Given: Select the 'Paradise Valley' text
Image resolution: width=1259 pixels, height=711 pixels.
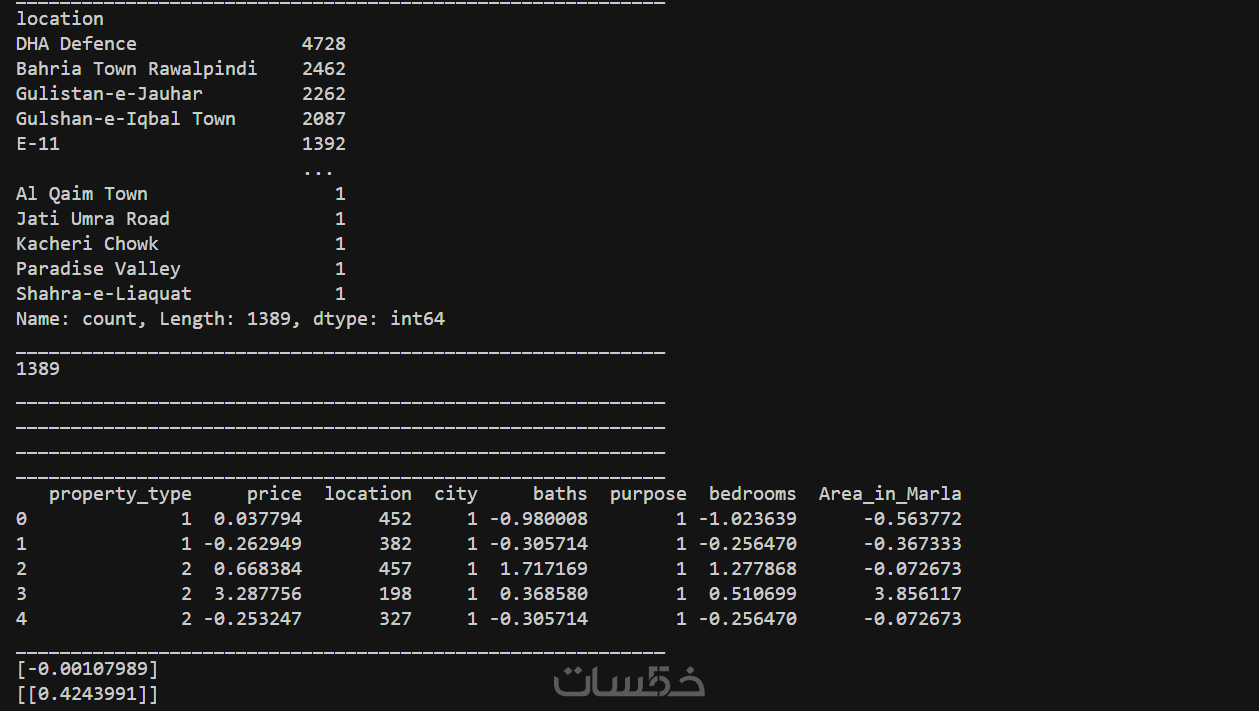Looking at the screenshot, I should (98, 269).
